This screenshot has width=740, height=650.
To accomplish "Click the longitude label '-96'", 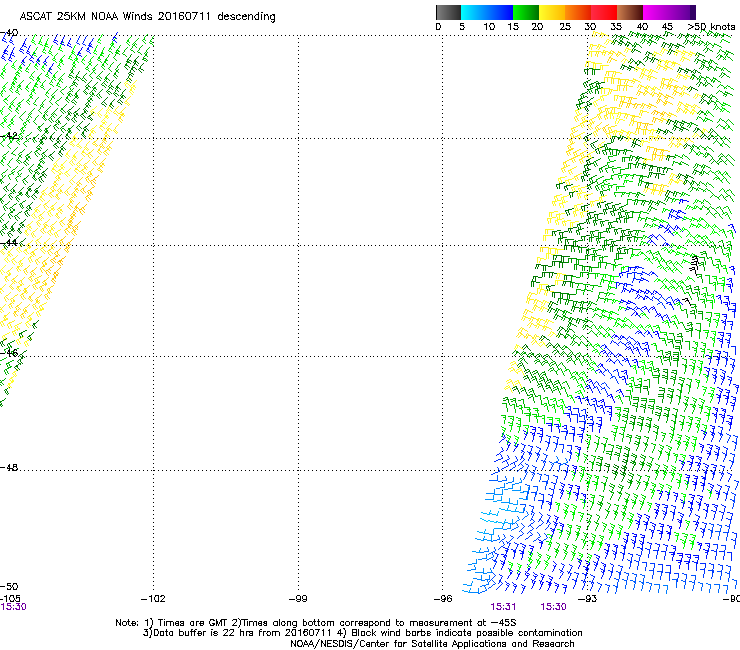I will 443,599.
